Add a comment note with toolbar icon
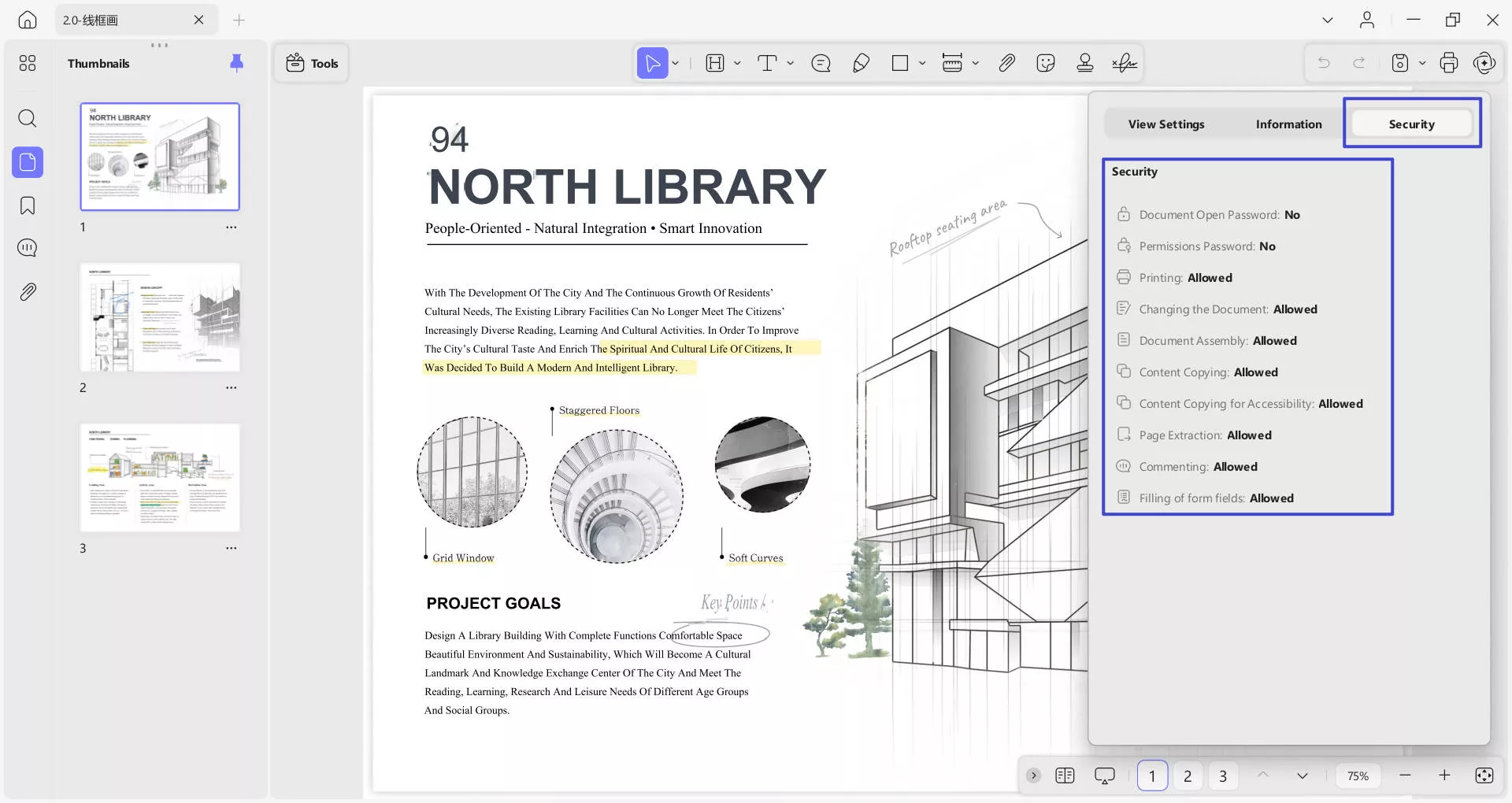 point(821,63)
